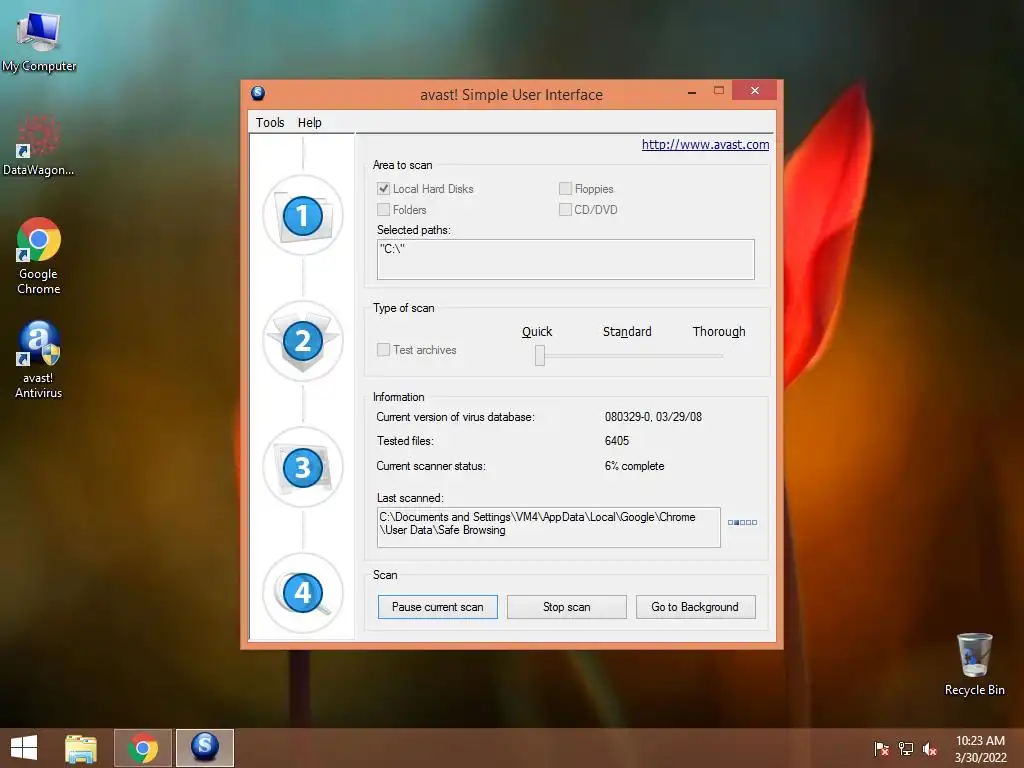Viewport: 1024px width, 768px height.
Task: Click the Tested files value 6405
Action: coord(616,441)
